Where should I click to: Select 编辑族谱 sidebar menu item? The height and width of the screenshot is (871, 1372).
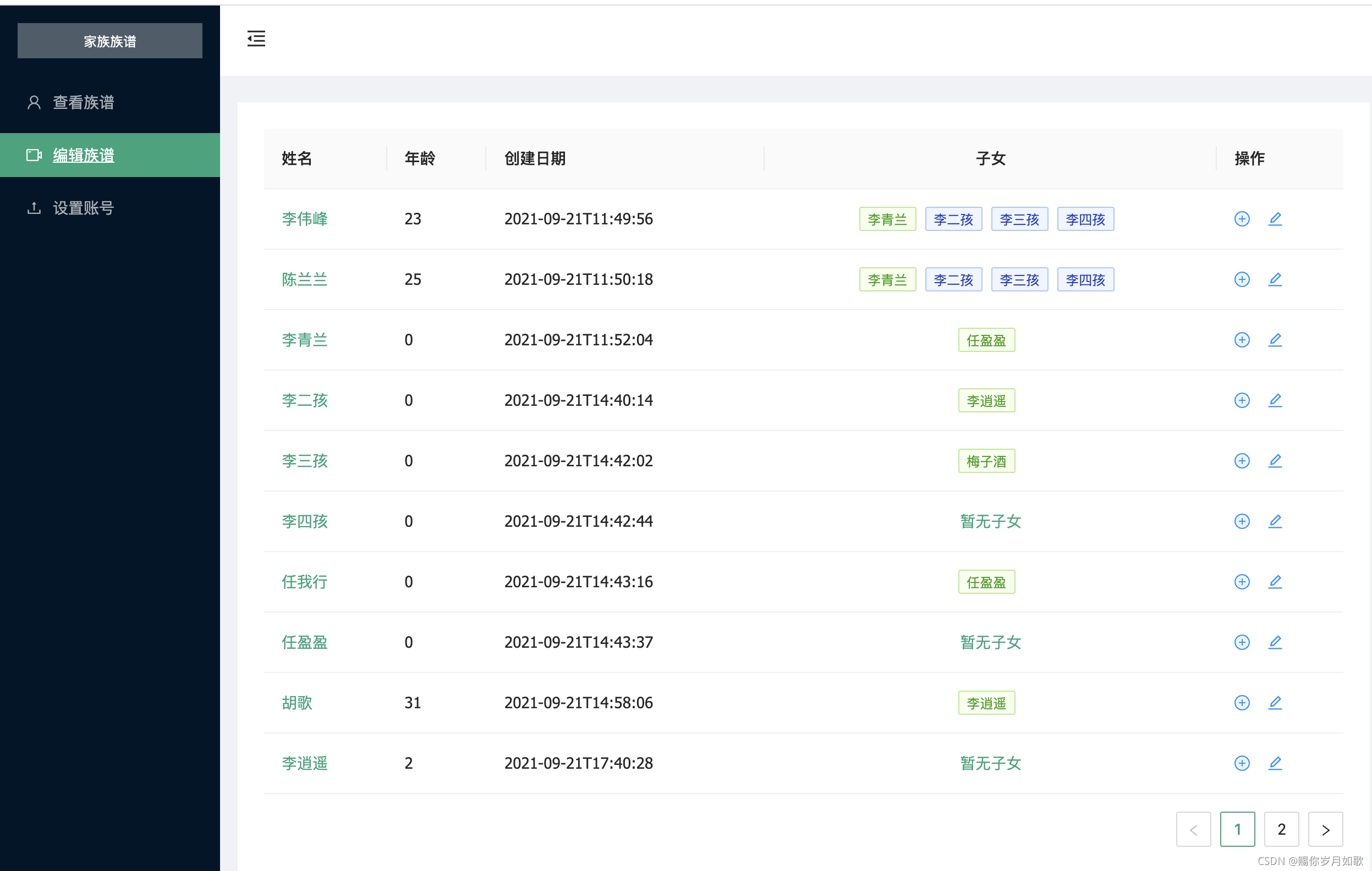coord(110,155)
